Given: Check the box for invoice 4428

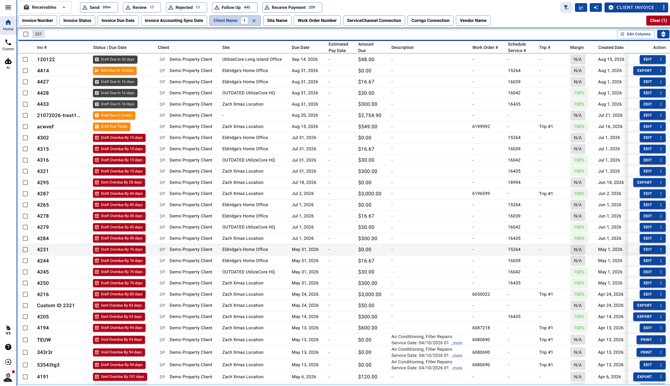Looking at the screenshot, I should click(x=25, y=93).
